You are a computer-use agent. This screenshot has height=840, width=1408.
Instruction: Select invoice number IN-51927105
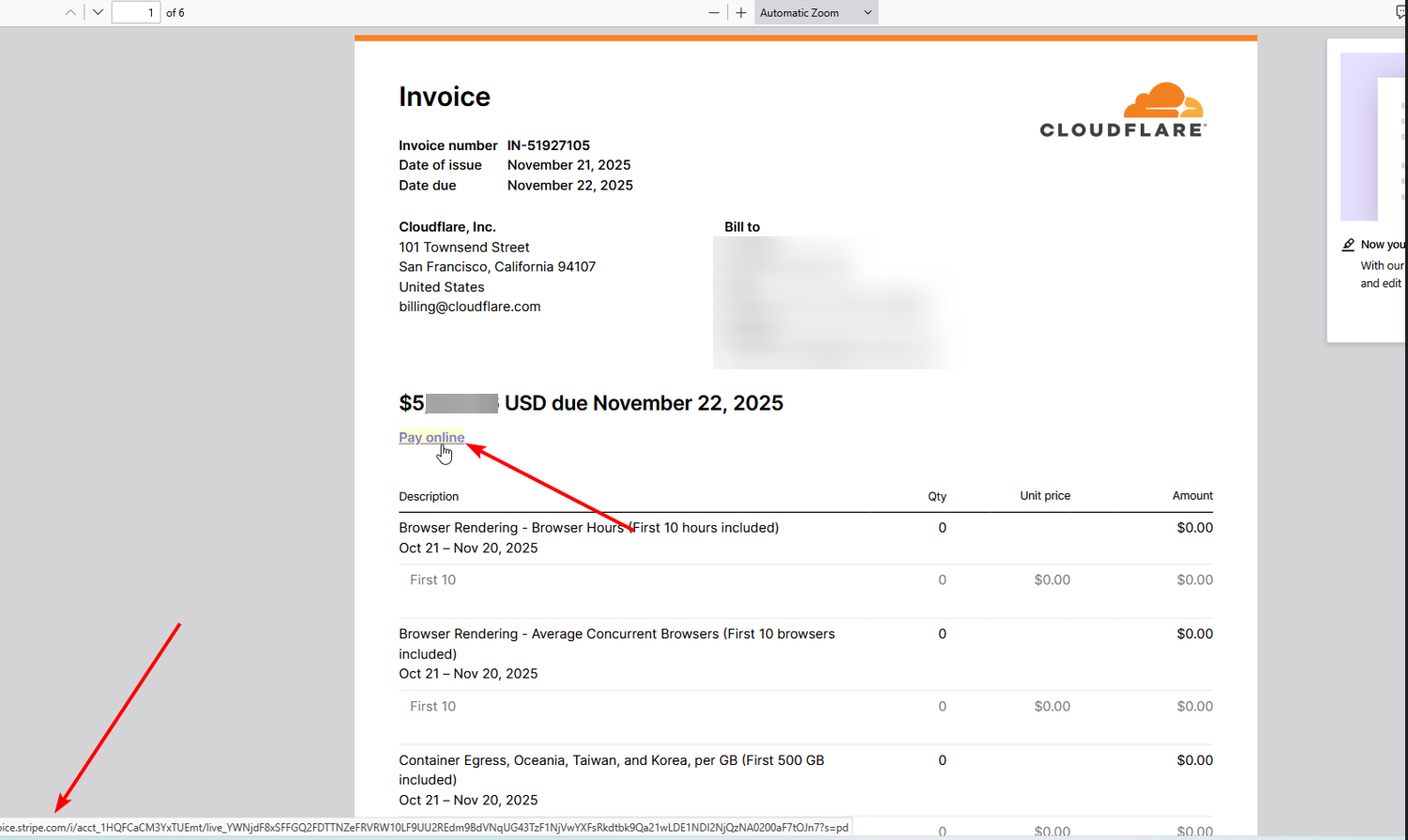click(549, 145)
